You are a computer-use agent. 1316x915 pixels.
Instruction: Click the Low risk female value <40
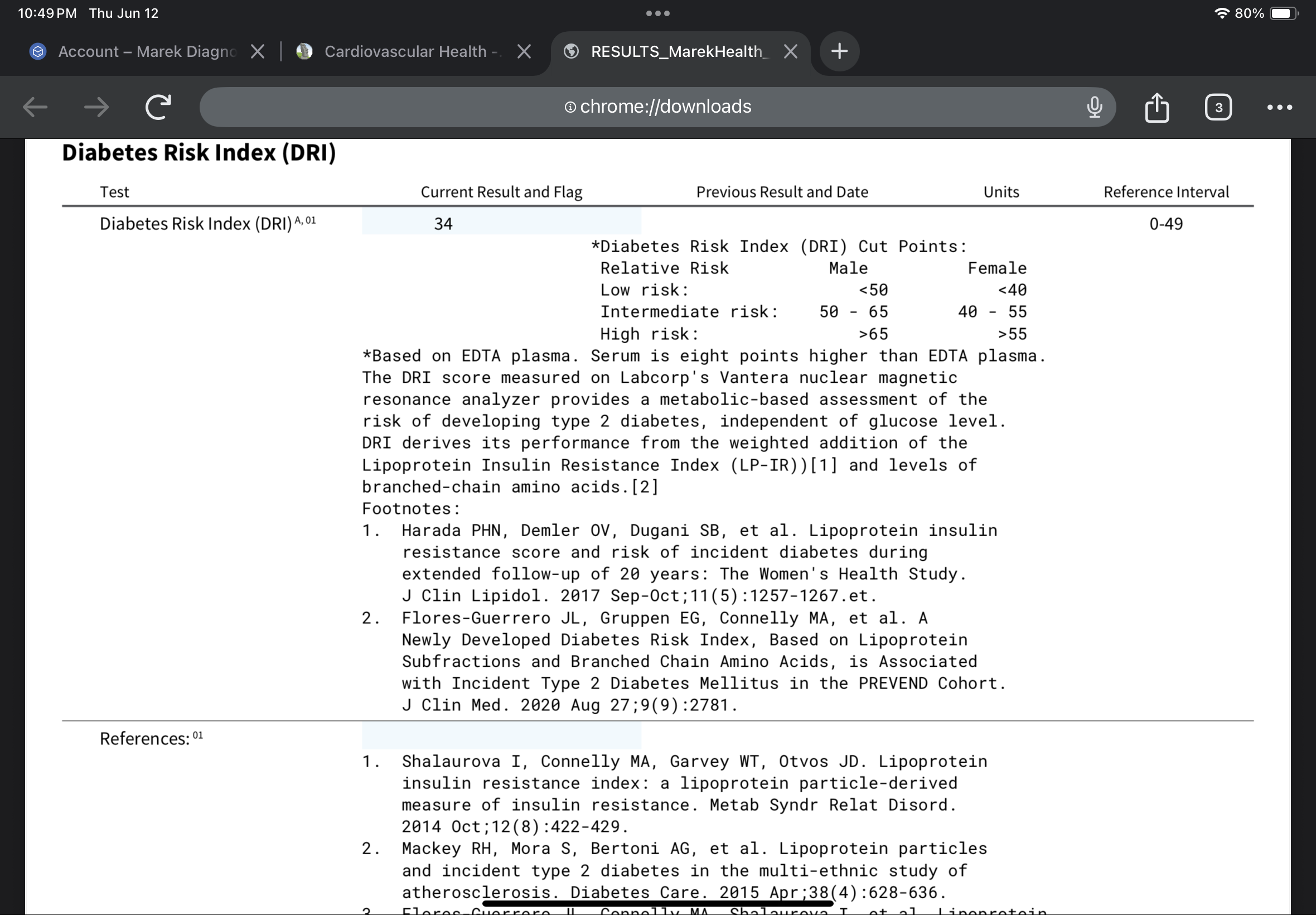tap(1012, 290)
